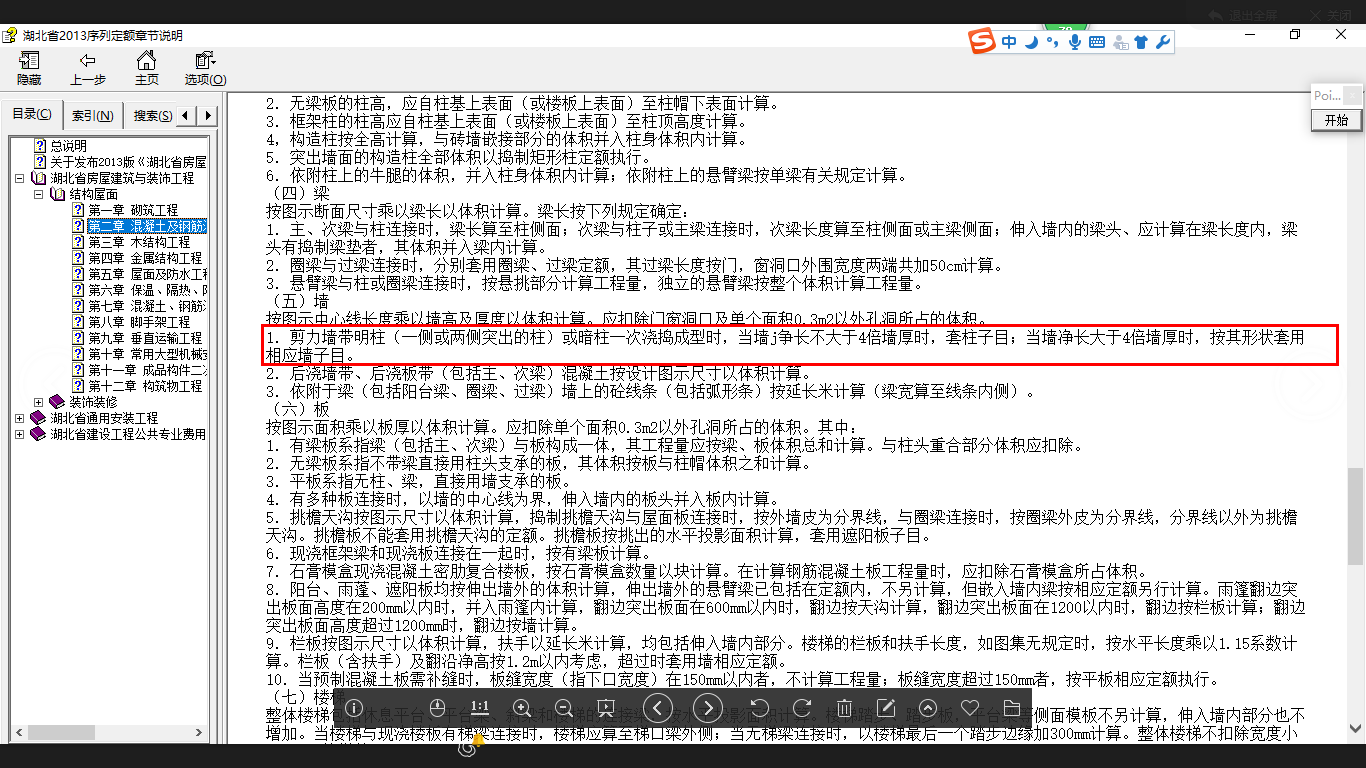Click the circled up-arrow icon in viewer bar
Viewport: 1366px width, 768px height.
[x=927, y=708]
